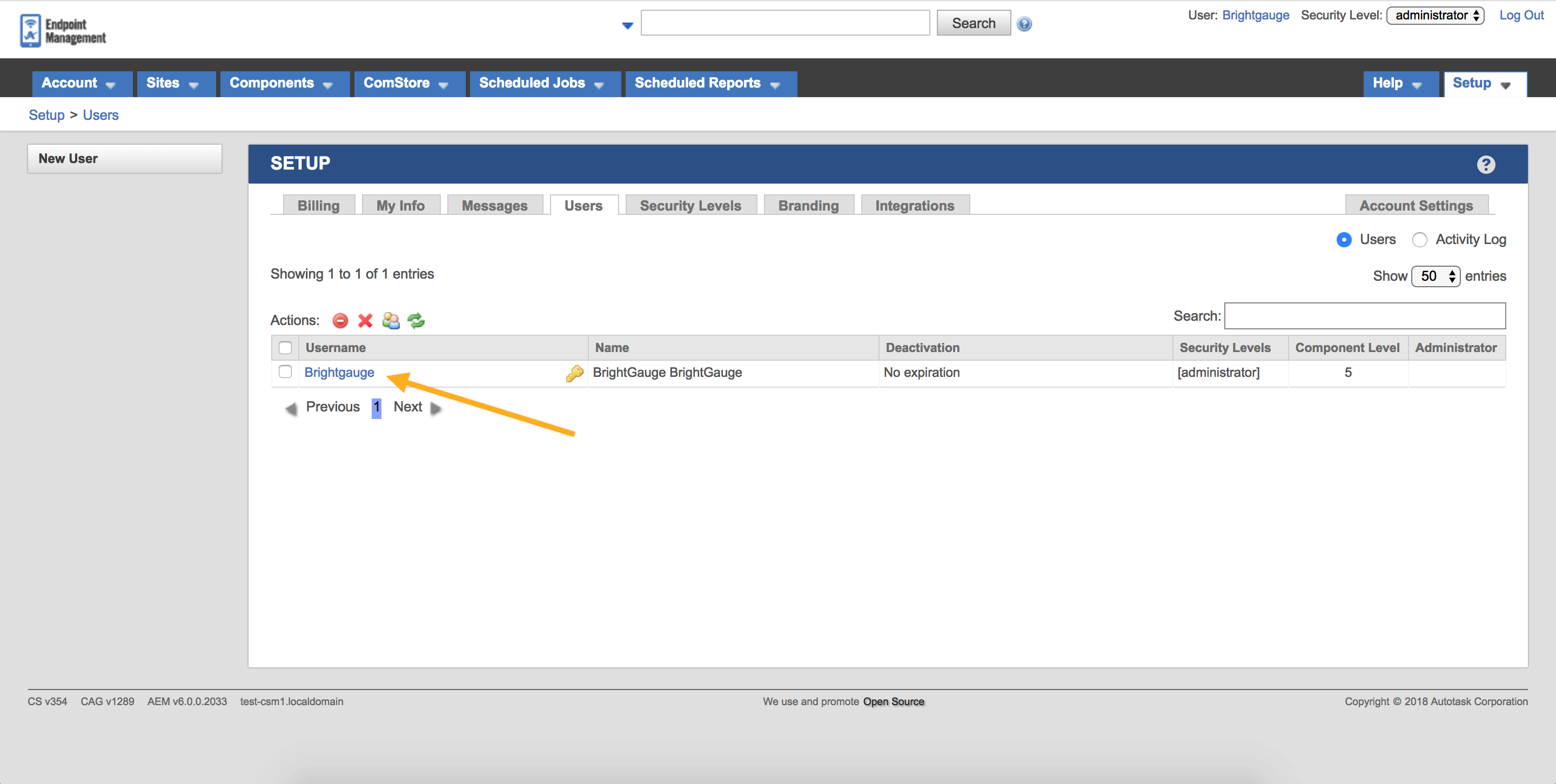Expand the Components menu
Screen dimensions: 1556x784
[285, 83]
